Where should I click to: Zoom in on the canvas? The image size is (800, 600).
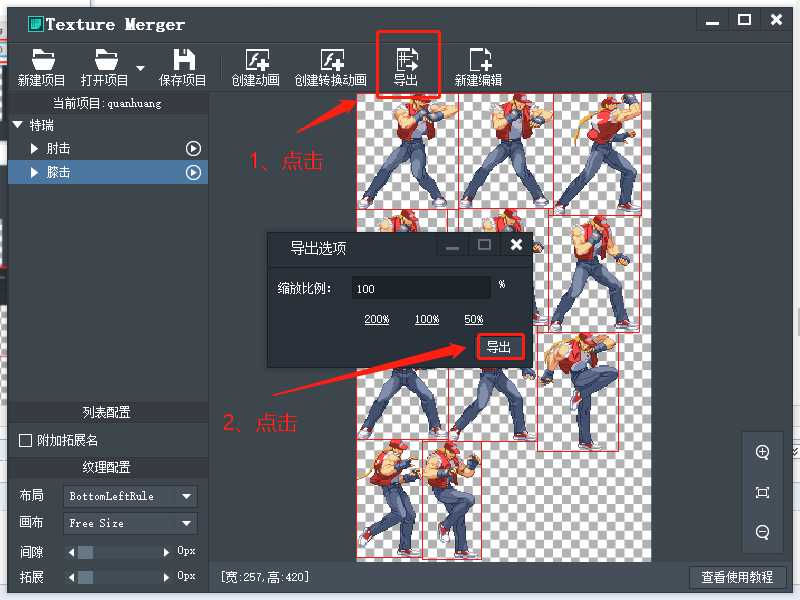(x=763, y=452)
